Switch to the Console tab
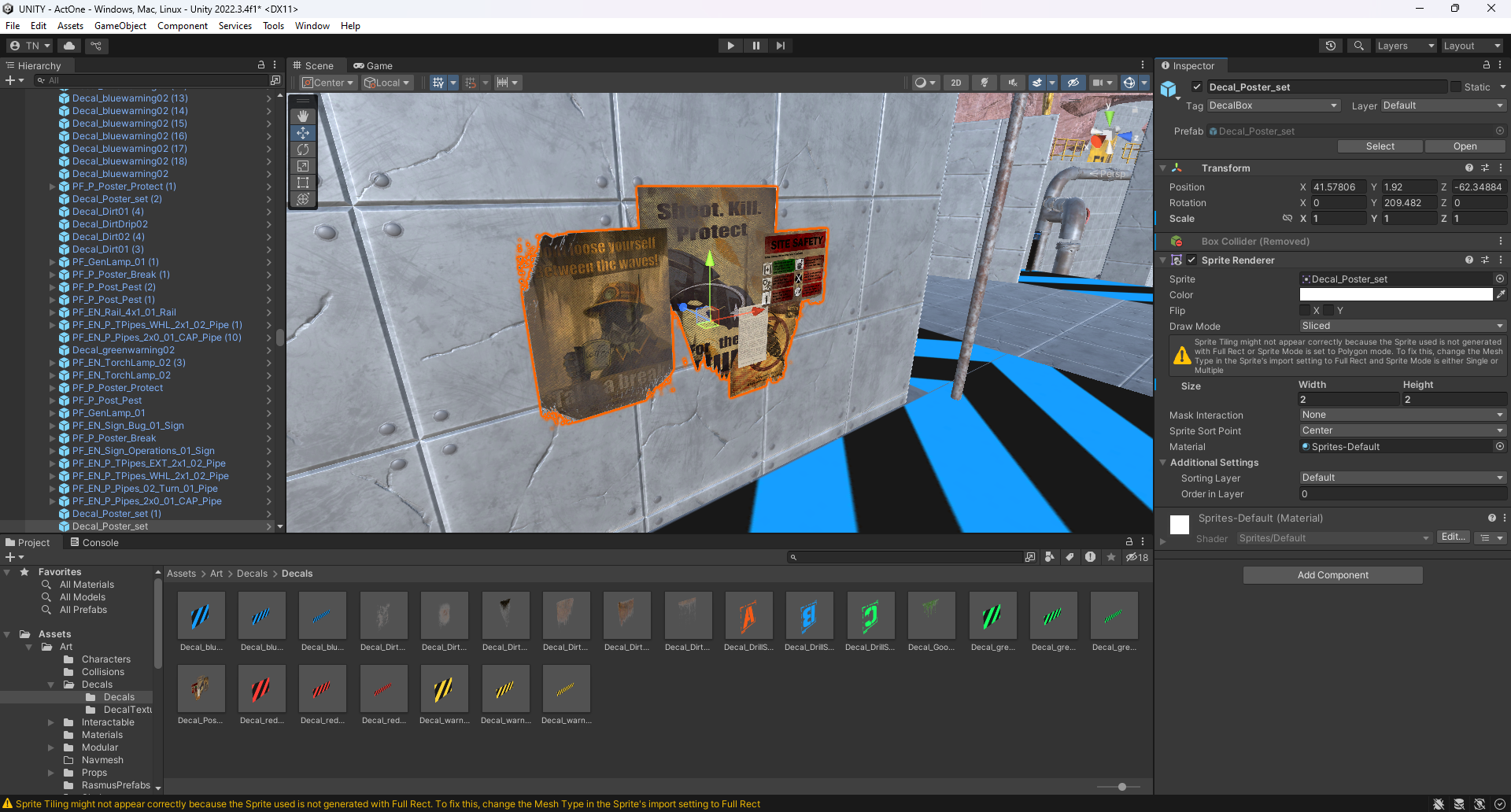 pos(94,542)
